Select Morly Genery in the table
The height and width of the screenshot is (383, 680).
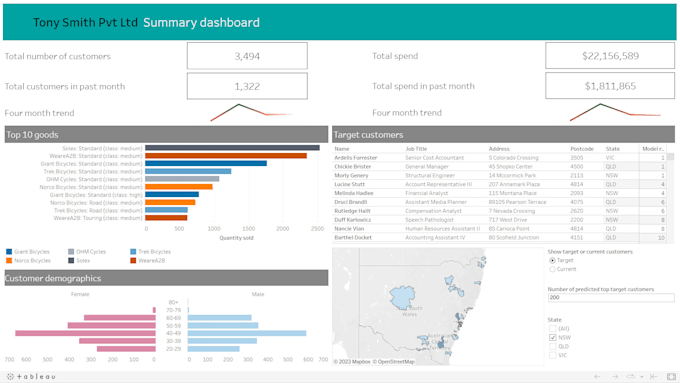(351, 176)
